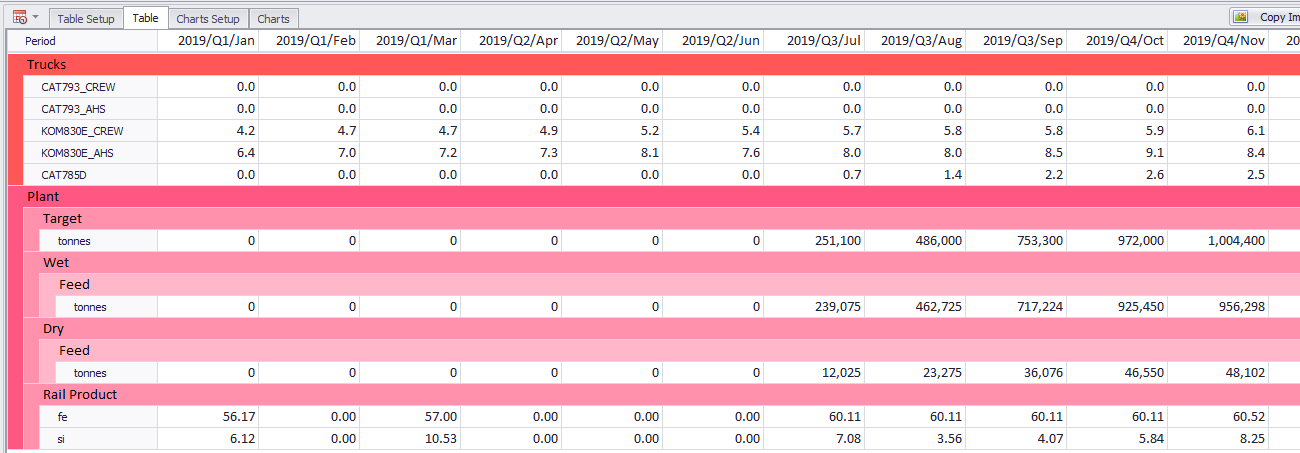The image size is (1300, 453).
Task: Click the fe value 60.52 for Nov
Action: click(1218, 416)
